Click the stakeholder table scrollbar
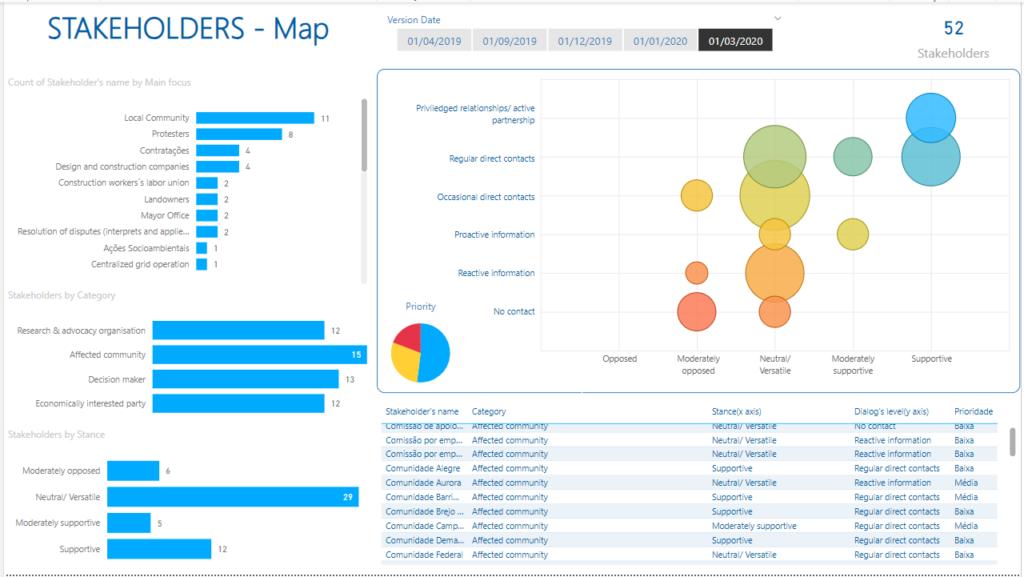The height and width of the screenshot is (577, 1024). tap(1012, 441)
